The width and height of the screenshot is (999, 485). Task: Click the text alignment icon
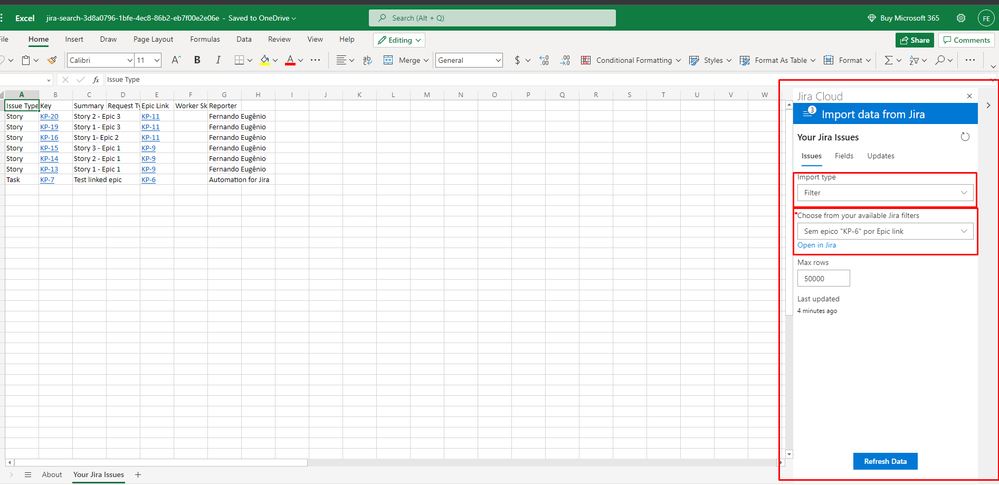pyautogui.click(x=341, y=60)
